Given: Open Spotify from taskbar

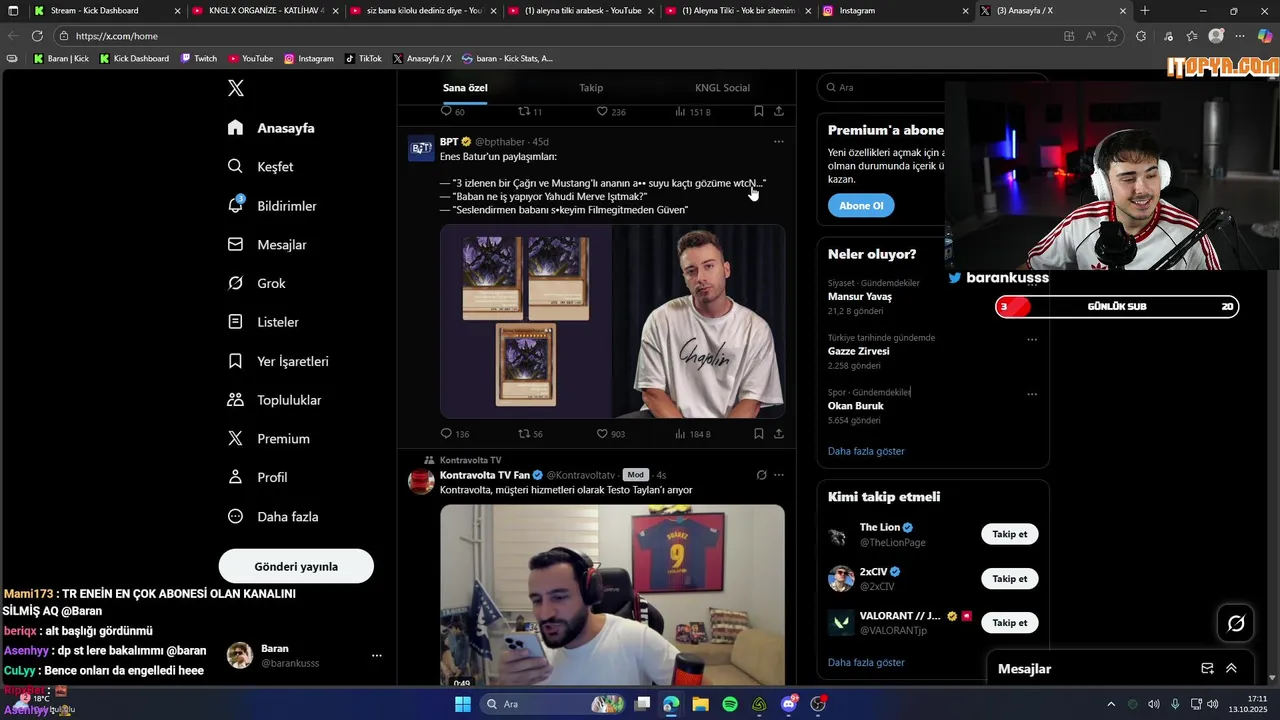Looking at the screenshot, I should (x=730, y=704).
